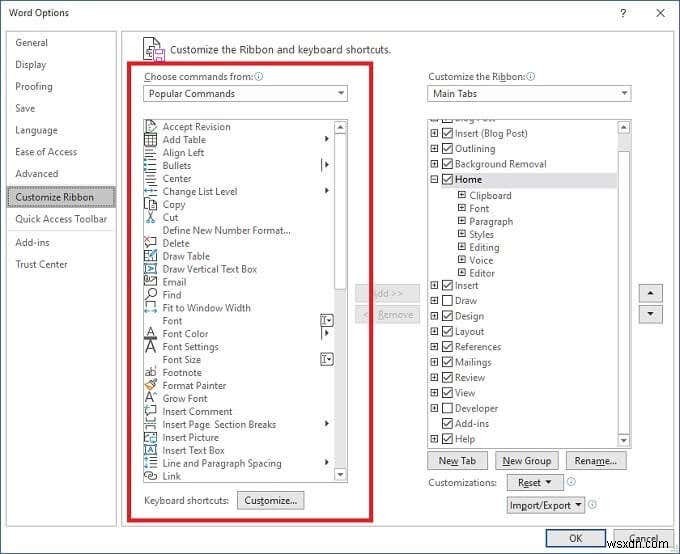
Task: Click the Link chain icon
Action: 150,476
